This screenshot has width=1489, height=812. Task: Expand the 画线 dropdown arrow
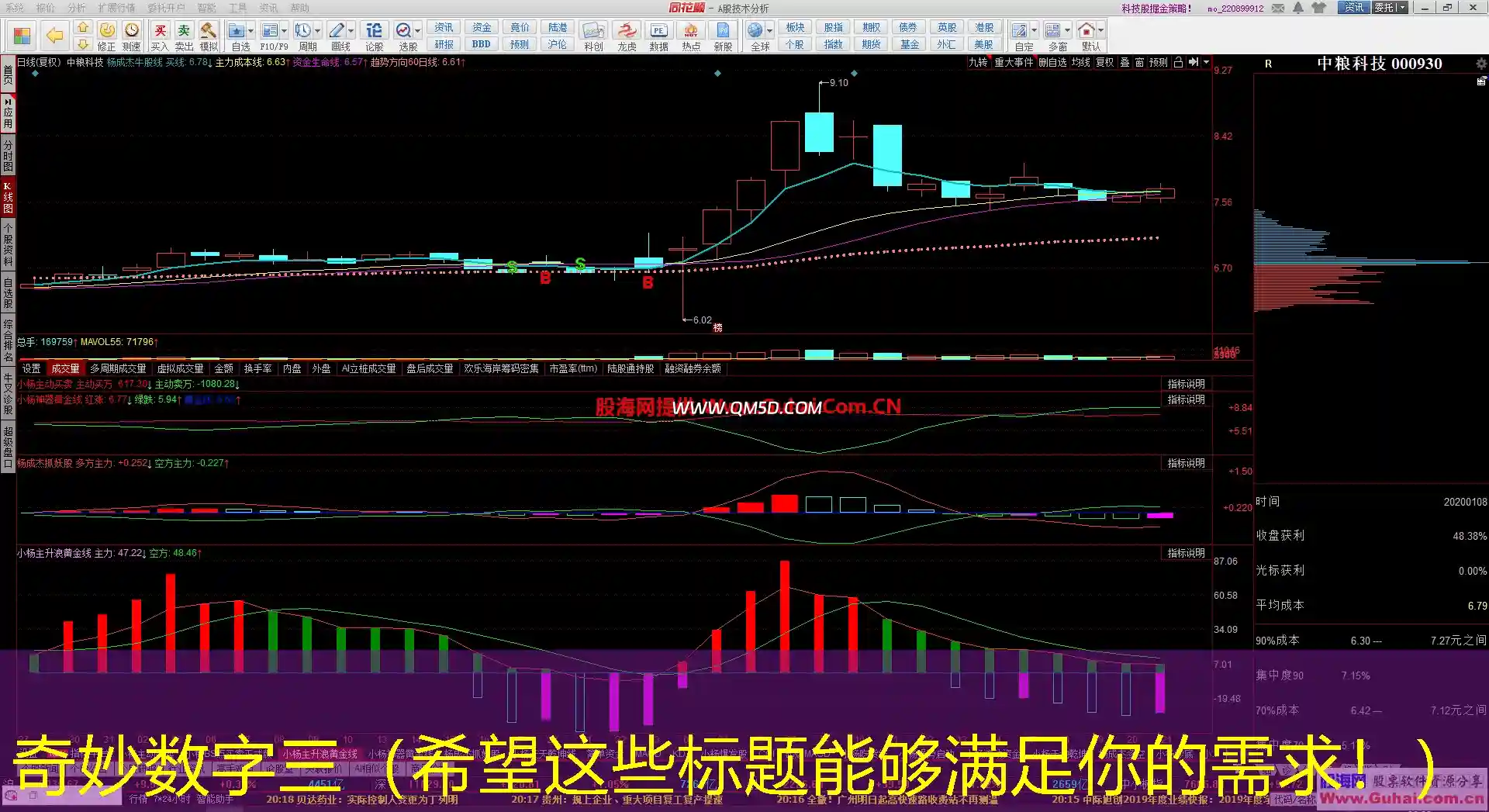(351, 31)
